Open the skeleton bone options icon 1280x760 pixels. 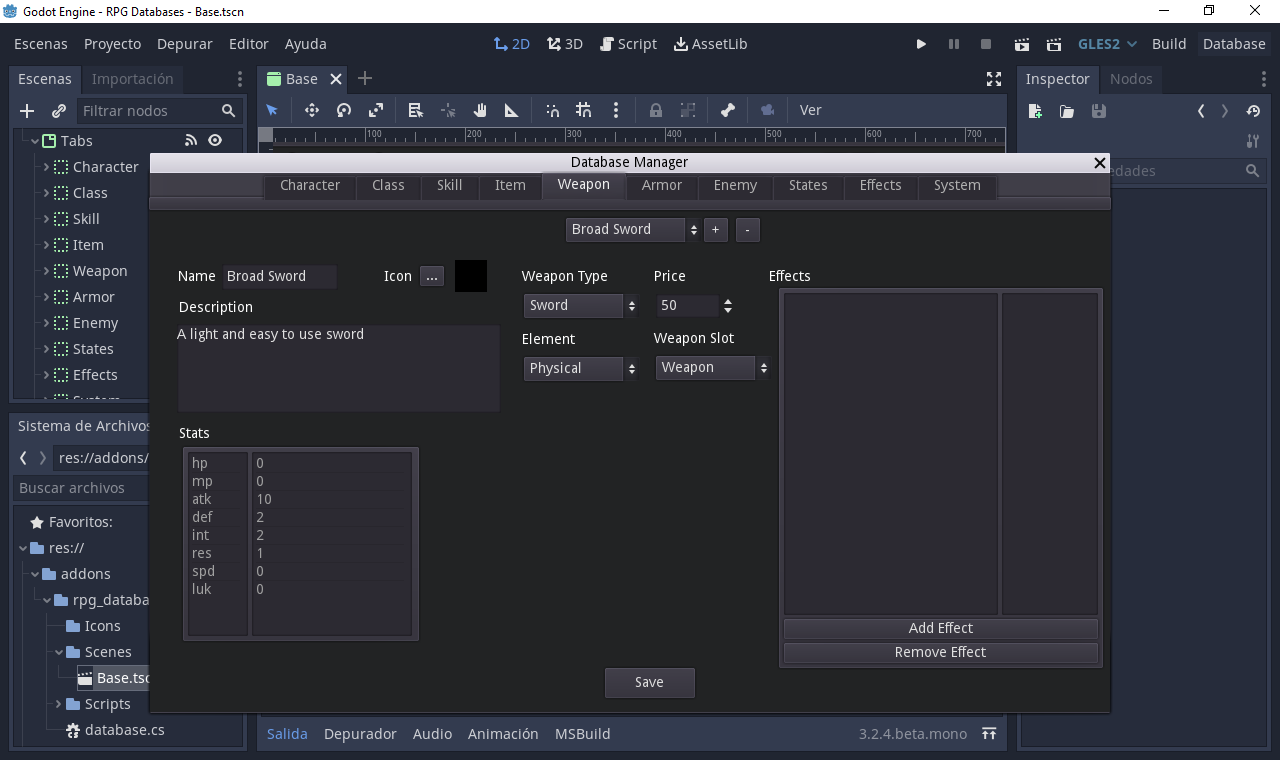click(x=728, y=110)
